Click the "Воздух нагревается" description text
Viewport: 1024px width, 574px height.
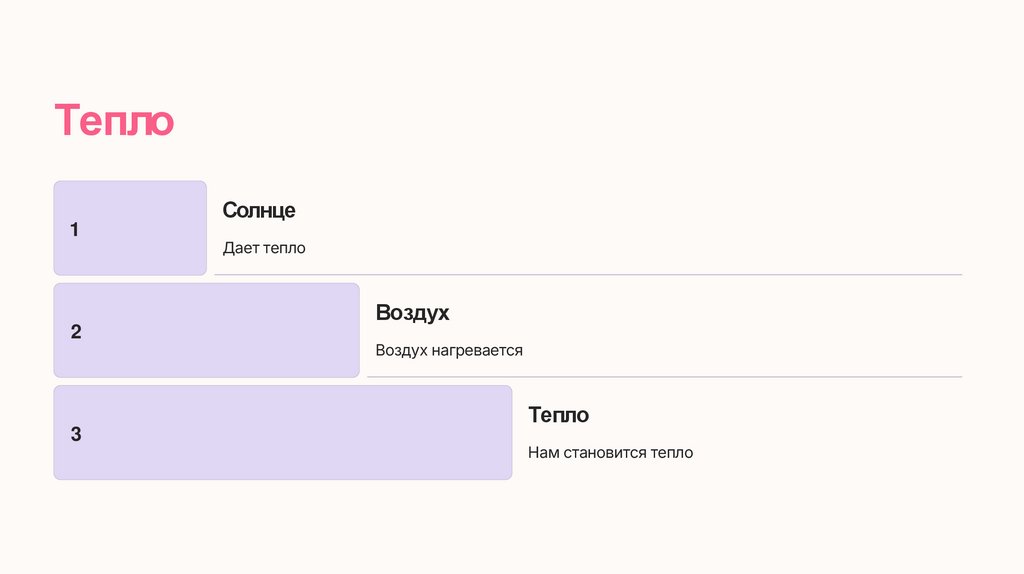tap(449, 351)
